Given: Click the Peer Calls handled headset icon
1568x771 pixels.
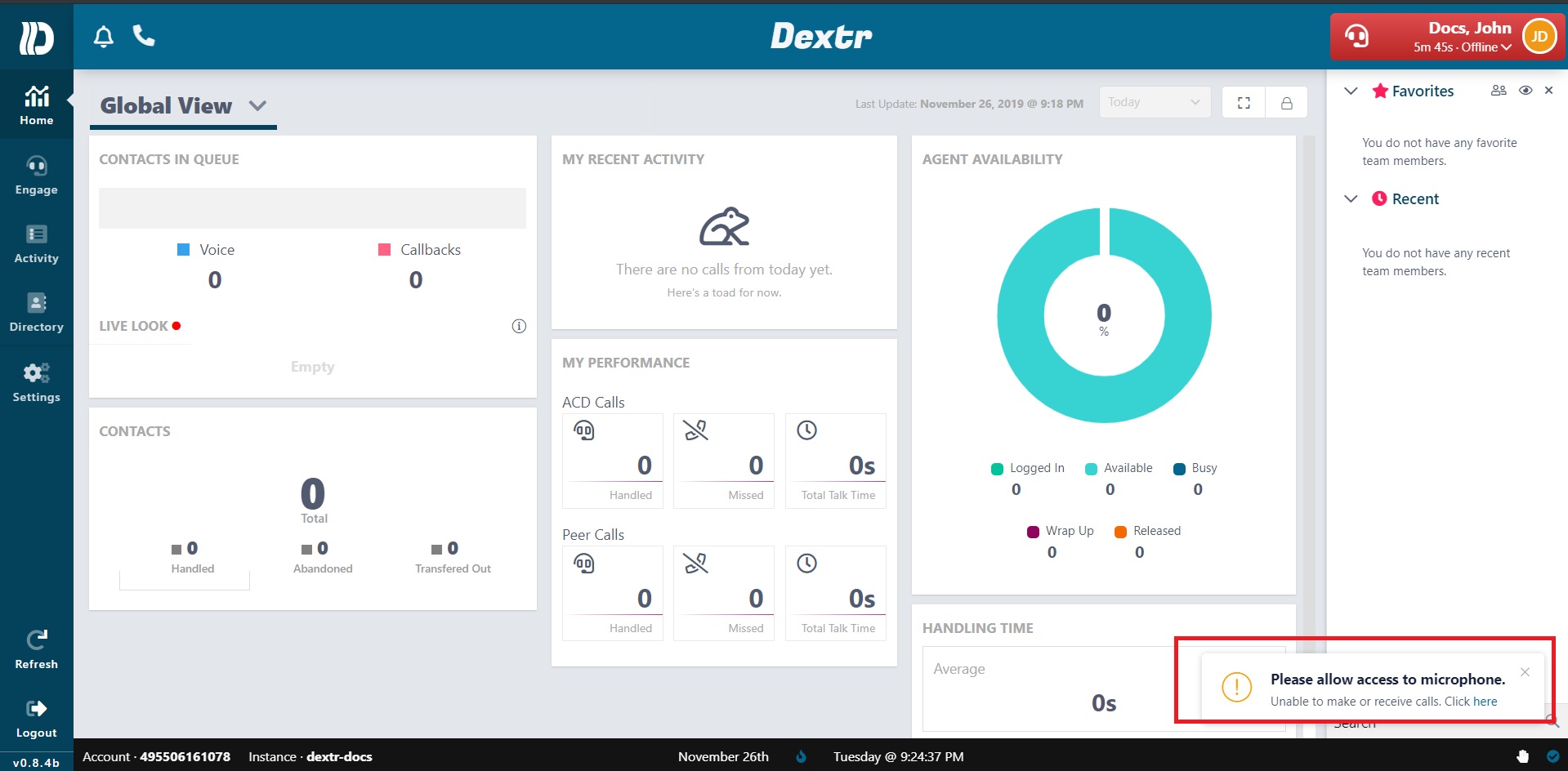Looking at the screenshot, I should (x=584, y=564).
